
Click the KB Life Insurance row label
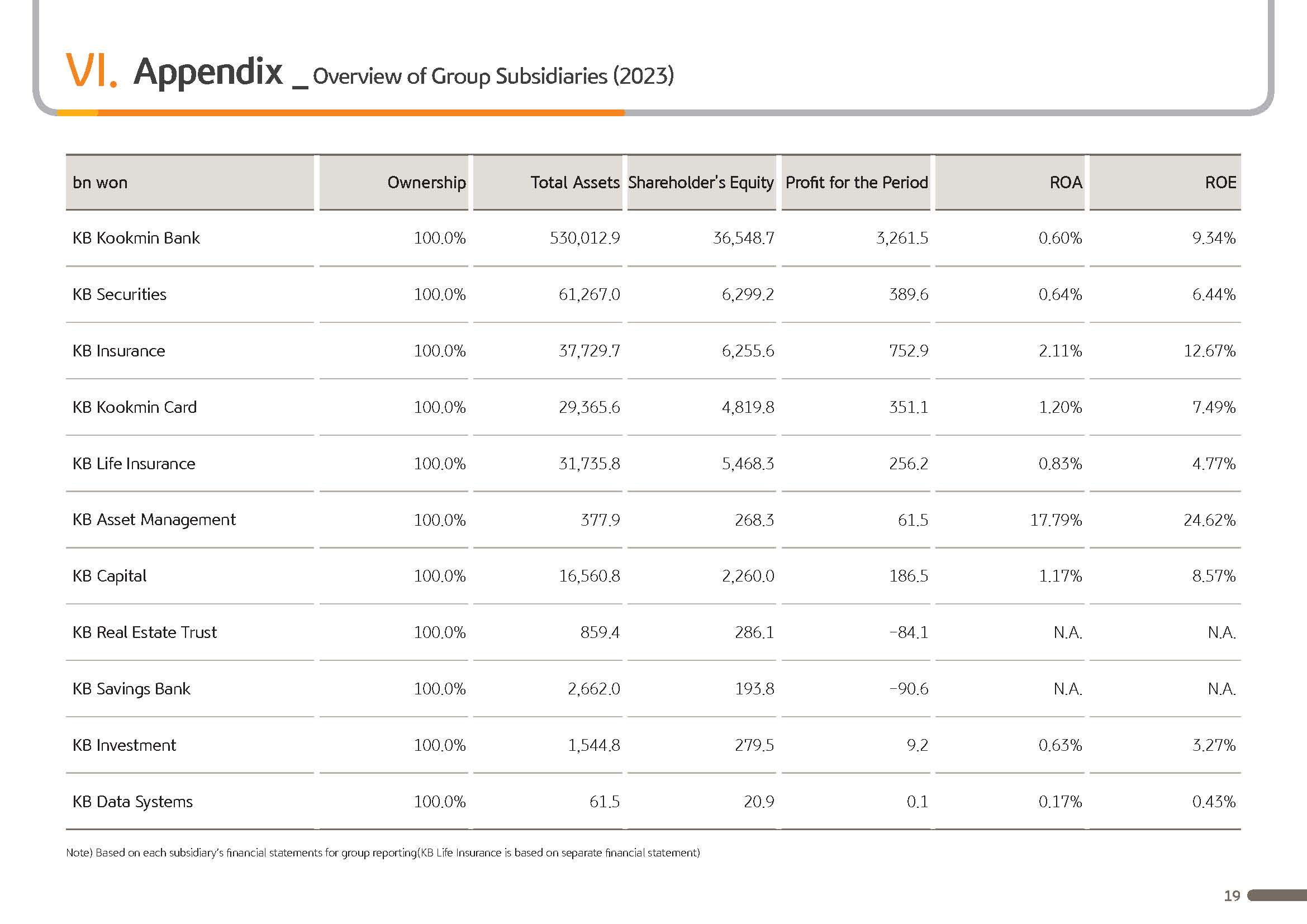click(x=134, y=464)
